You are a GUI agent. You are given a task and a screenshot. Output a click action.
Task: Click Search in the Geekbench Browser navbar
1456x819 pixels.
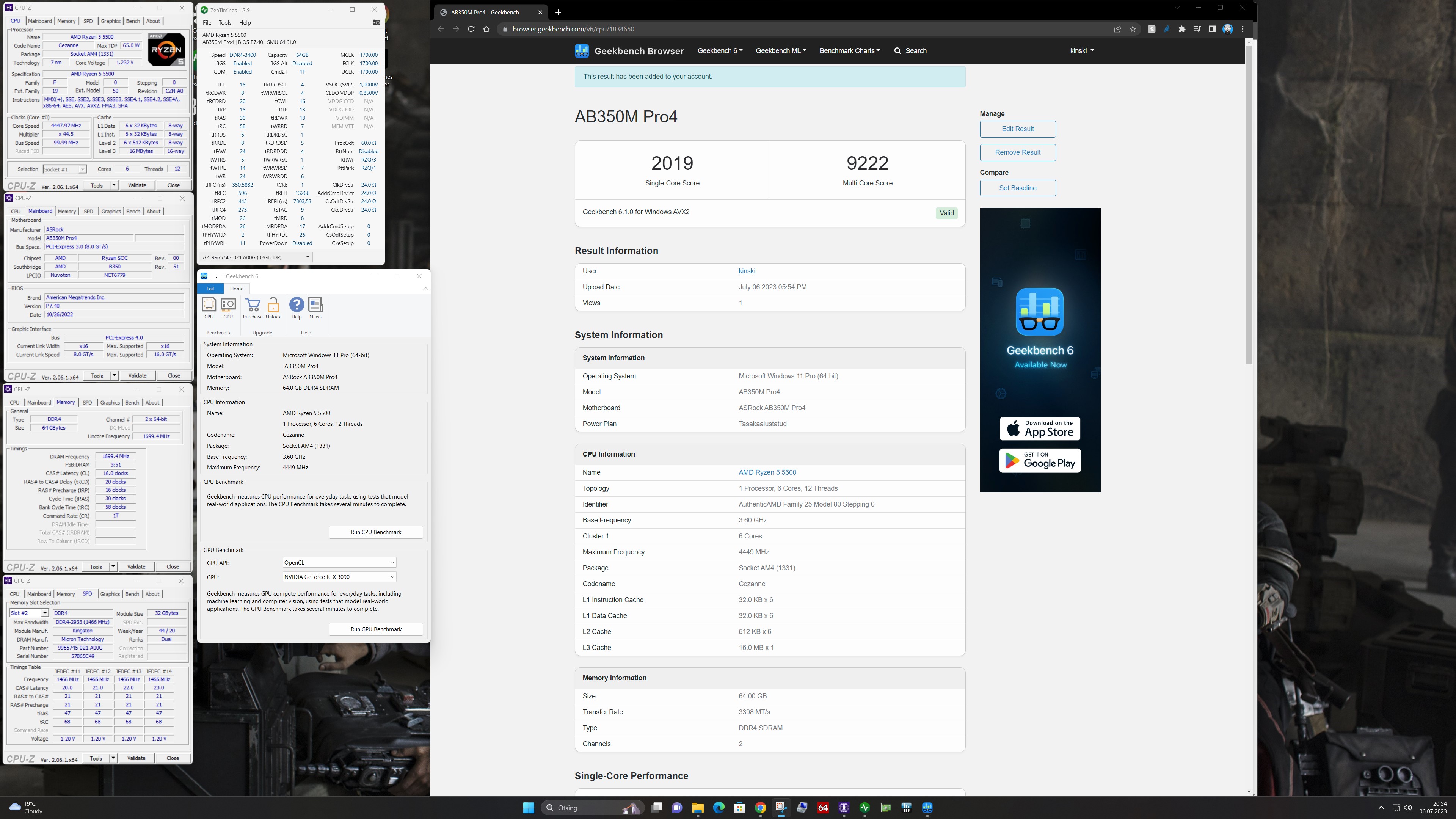pyautogui.click(x=910, y=51)
